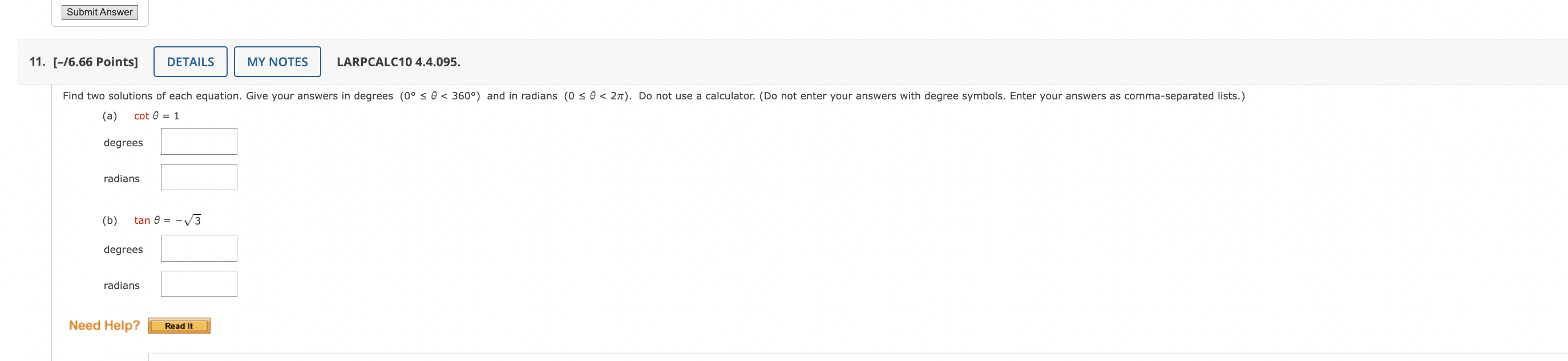Select the LARPCALC10 4.4.095 problem title
The width and height of the screenshot is (1568, 361).
[399, 62]
